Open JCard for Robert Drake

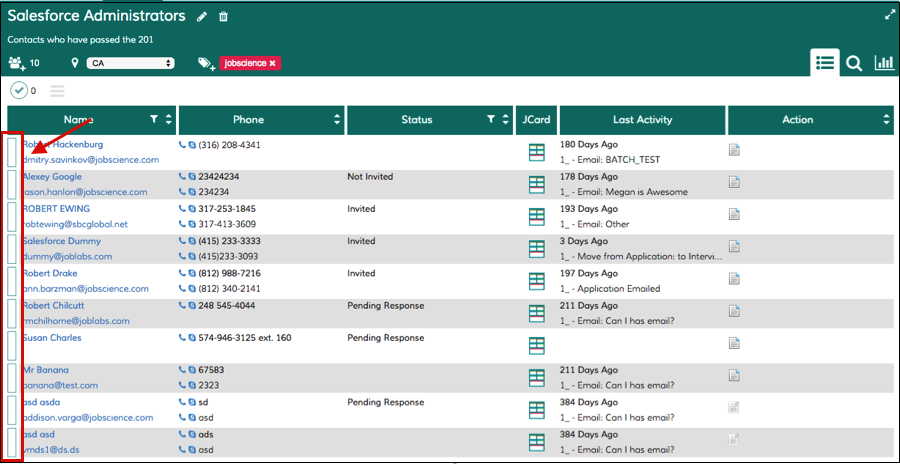(x=537, y=281)
